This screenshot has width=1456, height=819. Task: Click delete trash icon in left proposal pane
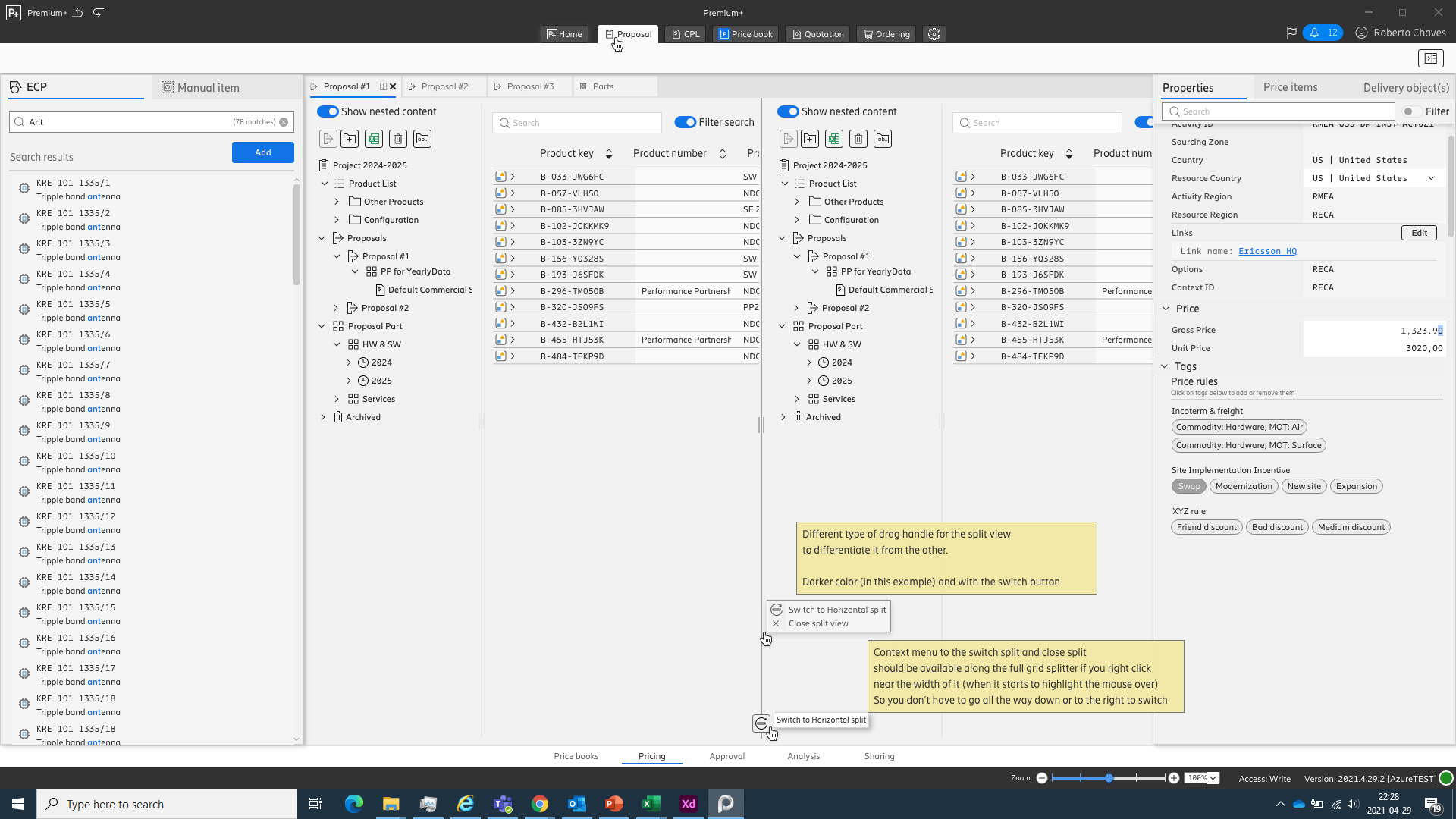click(x=398, y=139)
